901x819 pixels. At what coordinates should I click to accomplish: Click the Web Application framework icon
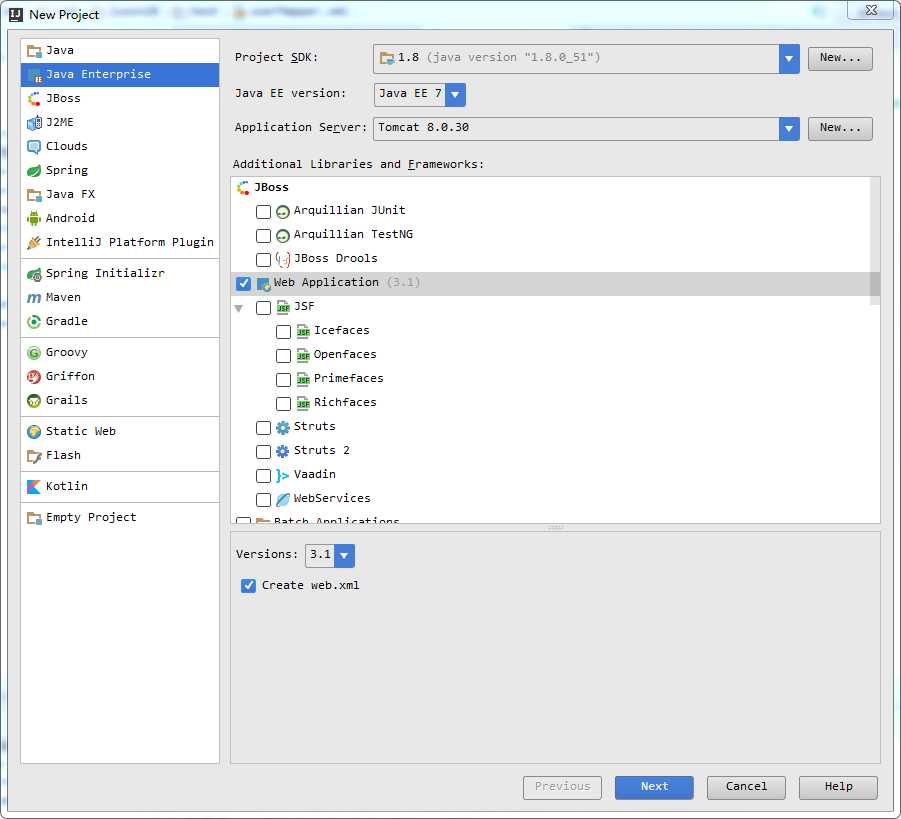click(263, 283)
